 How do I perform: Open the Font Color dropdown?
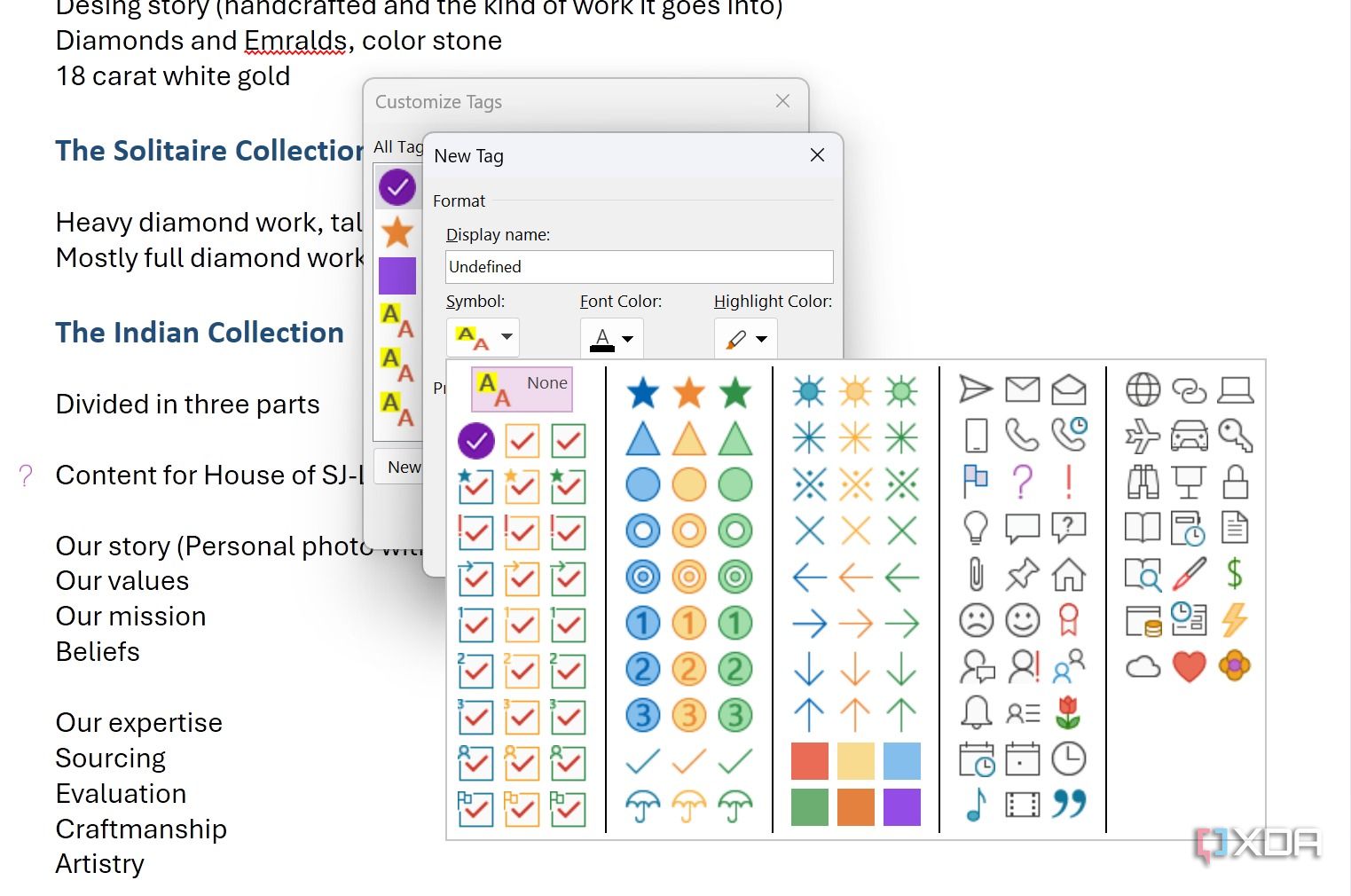(x=612, y=338)
